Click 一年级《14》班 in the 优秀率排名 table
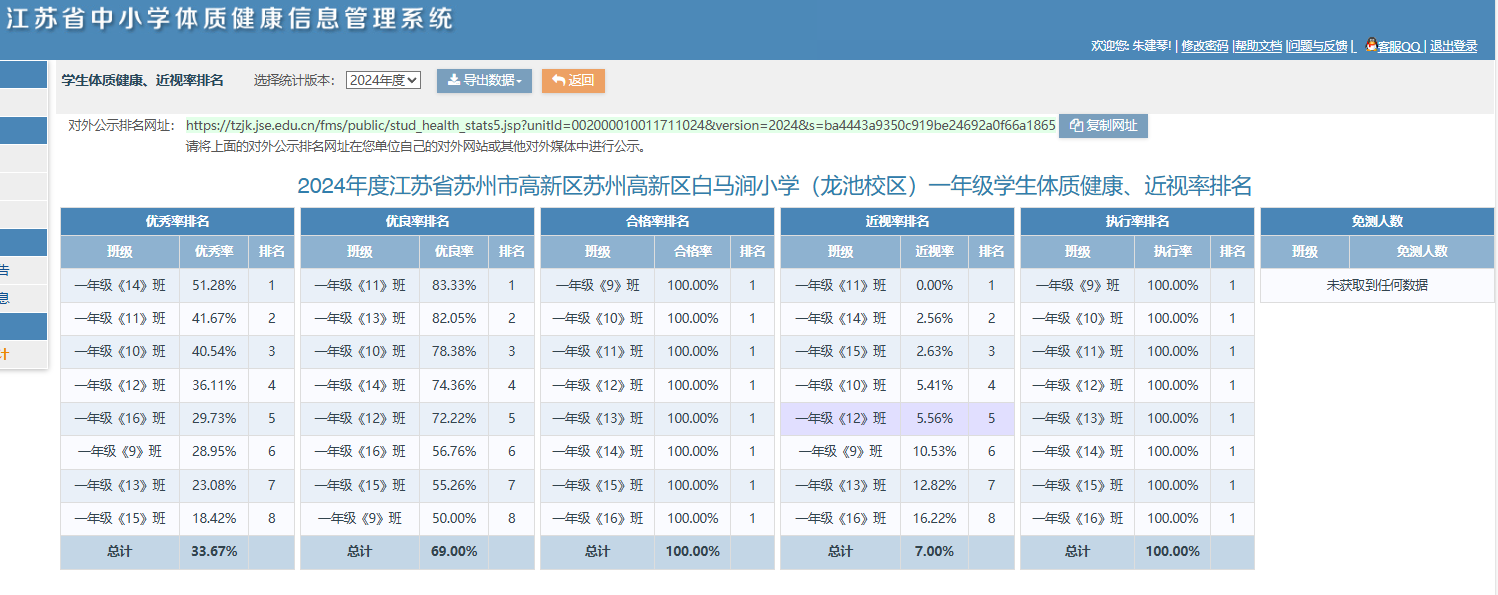 tap(120, 285)
